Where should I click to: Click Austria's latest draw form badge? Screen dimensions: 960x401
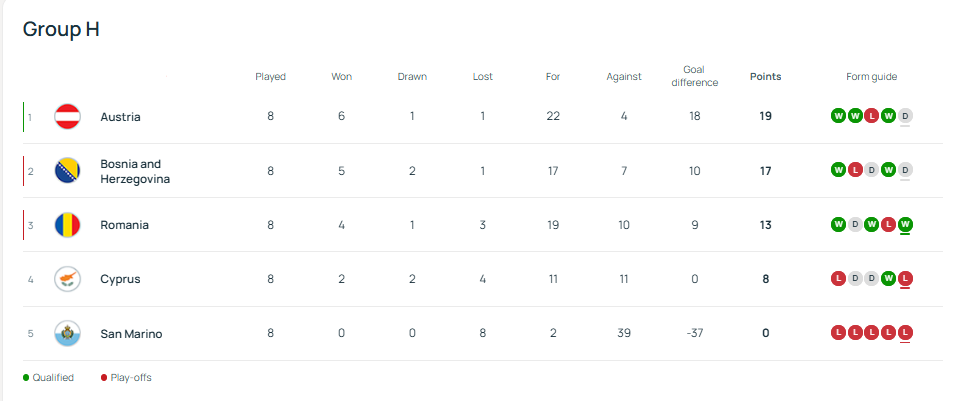point(905,116)
